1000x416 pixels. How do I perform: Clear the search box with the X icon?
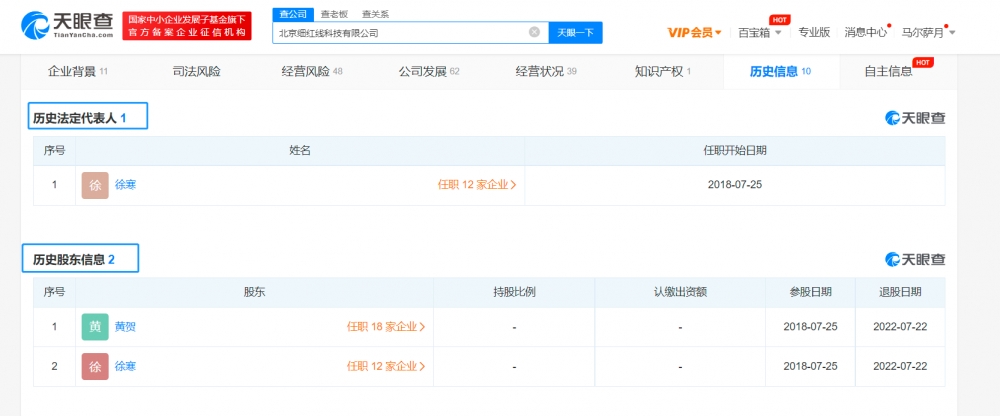tap(534, 32)
